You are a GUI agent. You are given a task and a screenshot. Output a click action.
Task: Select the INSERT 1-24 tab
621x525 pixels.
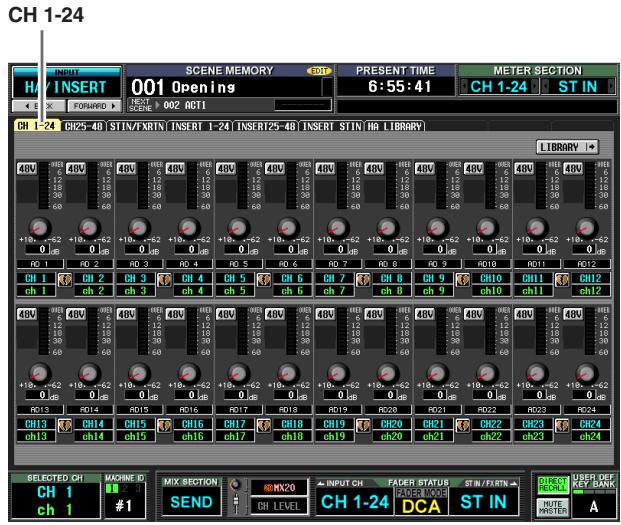(200, 126)
